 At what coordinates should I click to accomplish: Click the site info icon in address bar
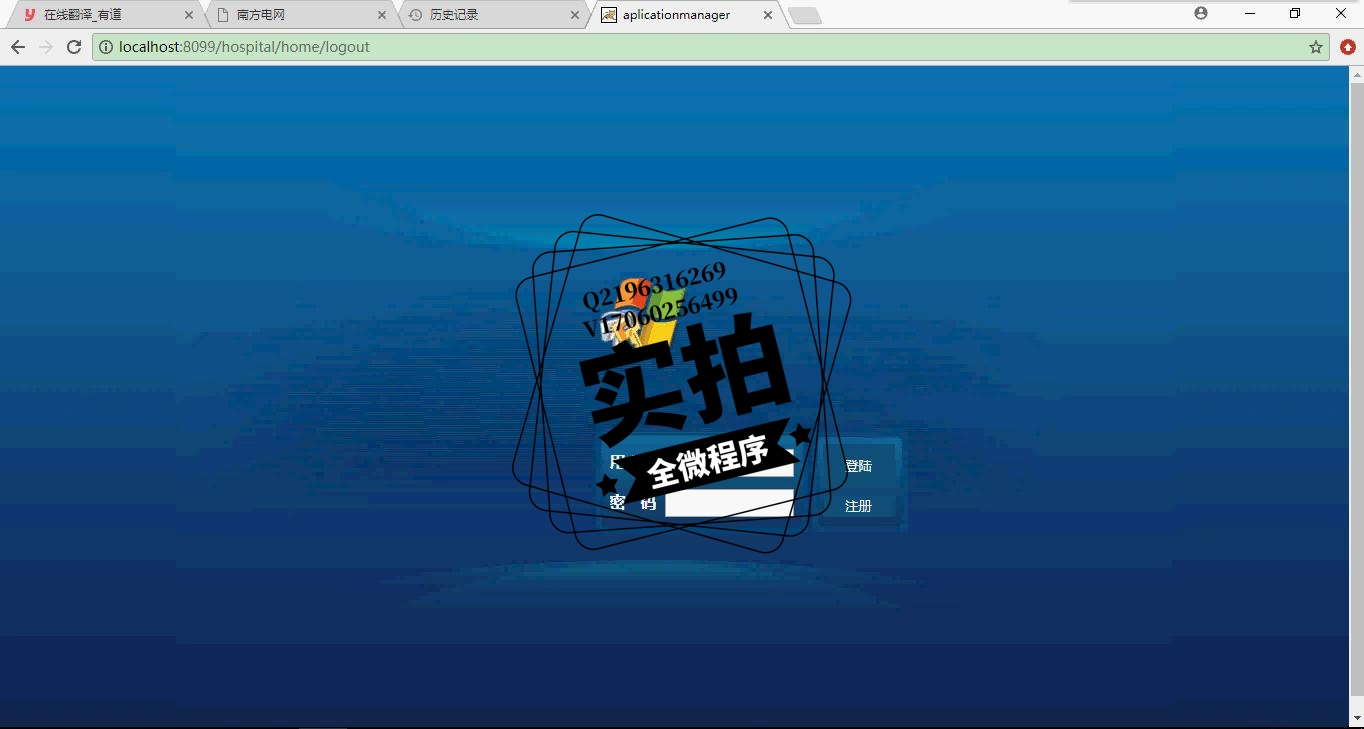coord(106,47)
